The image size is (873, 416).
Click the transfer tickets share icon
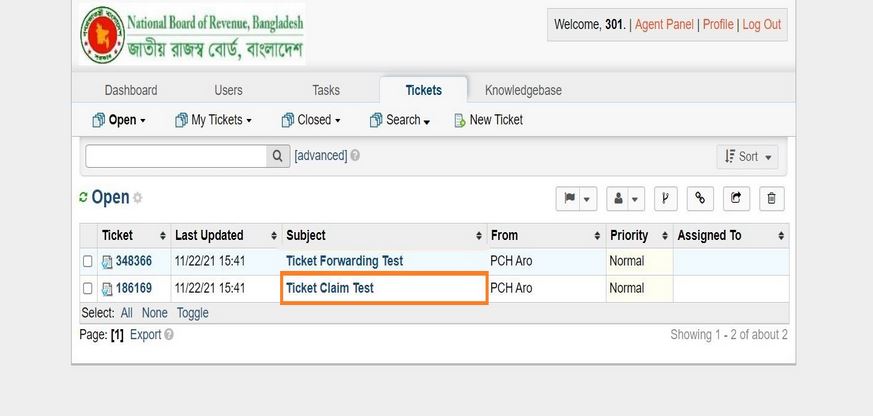click(736, 199)
